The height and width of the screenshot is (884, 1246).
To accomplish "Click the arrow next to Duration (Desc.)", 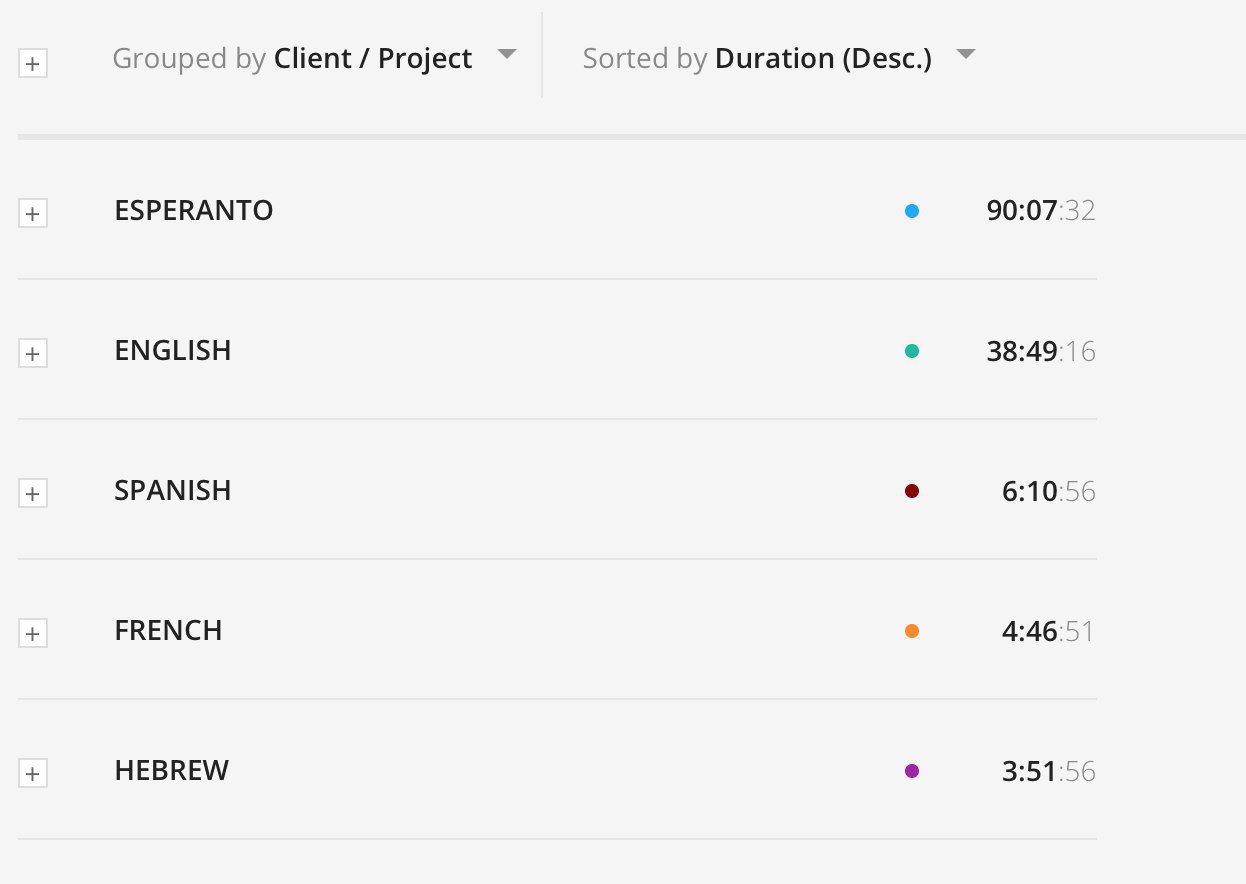I will click(x=965, y=55).
